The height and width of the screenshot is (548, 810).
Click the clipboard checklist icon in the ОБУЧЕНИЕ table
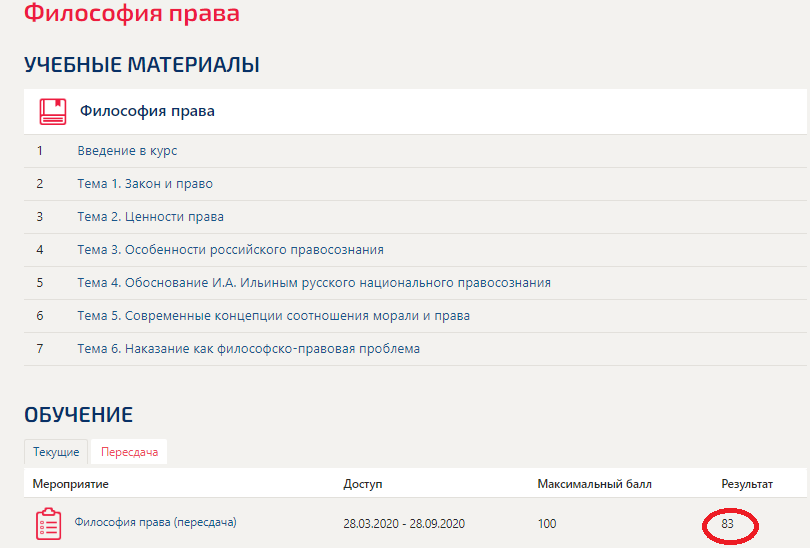48,524
